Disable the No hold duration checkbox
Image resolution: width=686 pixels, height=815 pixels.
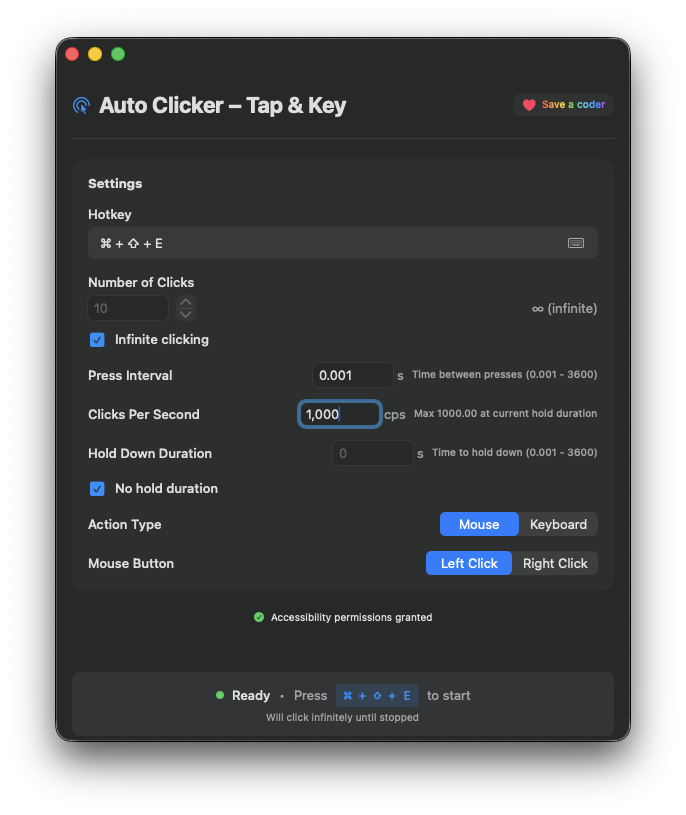(x=97, y=489)
